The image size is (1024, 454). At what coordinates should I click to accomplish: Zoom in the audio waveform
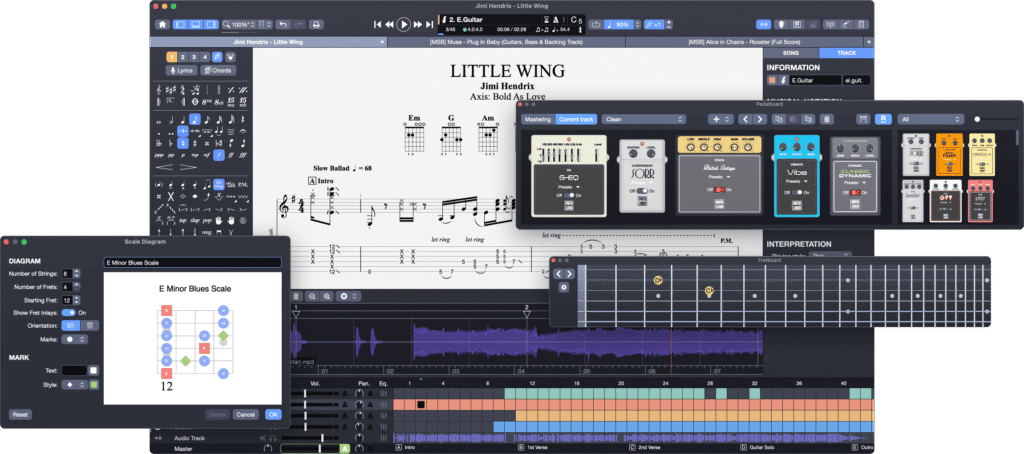pos(327,296)
